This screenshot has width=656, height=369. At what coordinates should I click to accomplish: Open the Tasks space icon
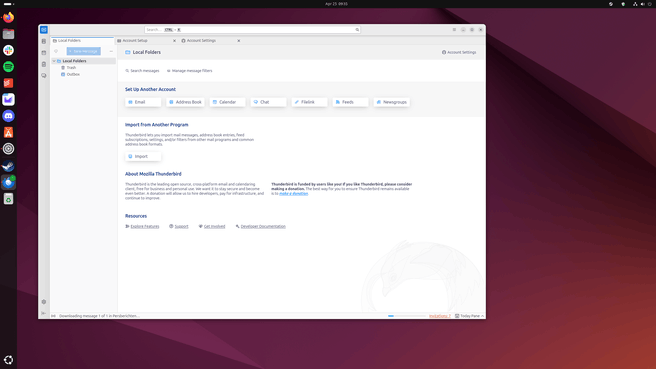tap(44, 64)
